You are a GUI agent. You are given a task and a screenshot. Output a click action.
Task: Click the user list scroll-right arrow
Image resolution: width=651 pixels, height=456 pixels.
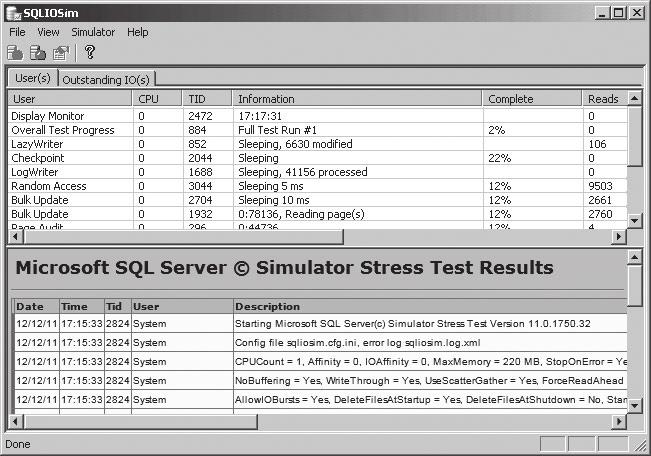pyautogui.click(x=619, y=237)
